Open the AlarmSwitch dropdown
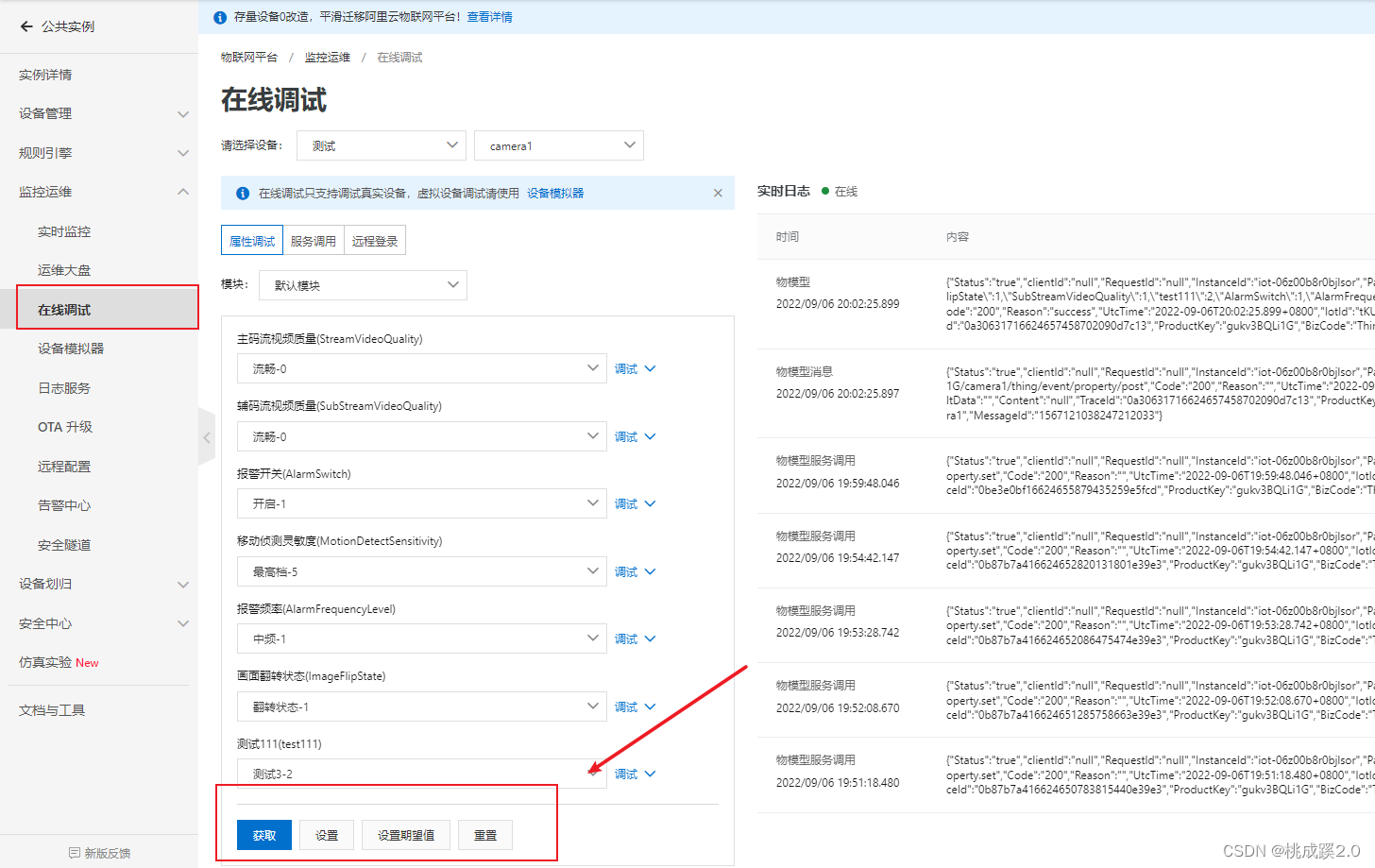Viewport: 1375px width, 868px height. pyautogui.click(x=421, y=503)
